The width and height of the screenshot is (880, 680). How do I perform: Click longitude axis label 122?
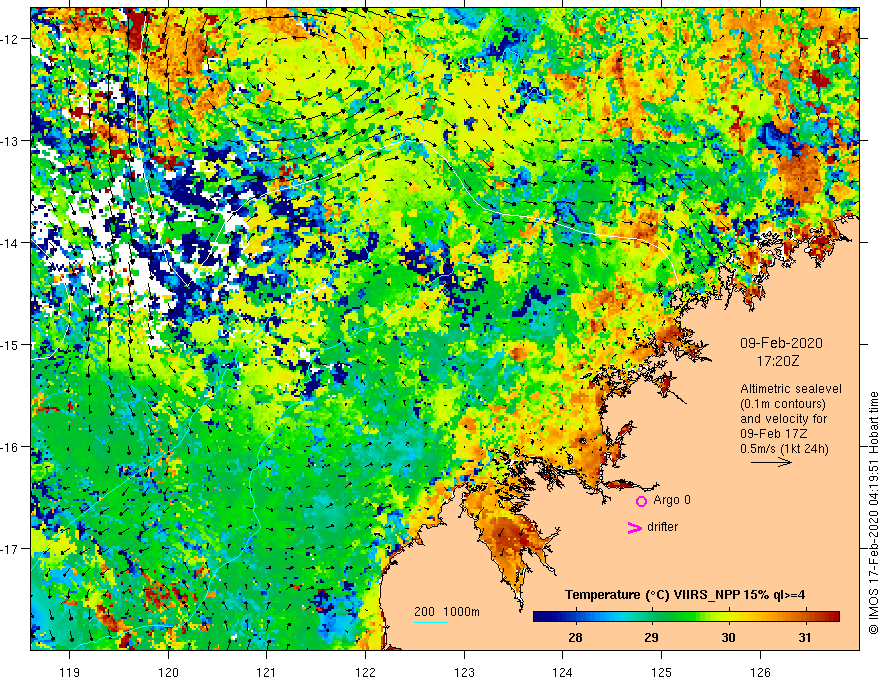click(365, 672)
